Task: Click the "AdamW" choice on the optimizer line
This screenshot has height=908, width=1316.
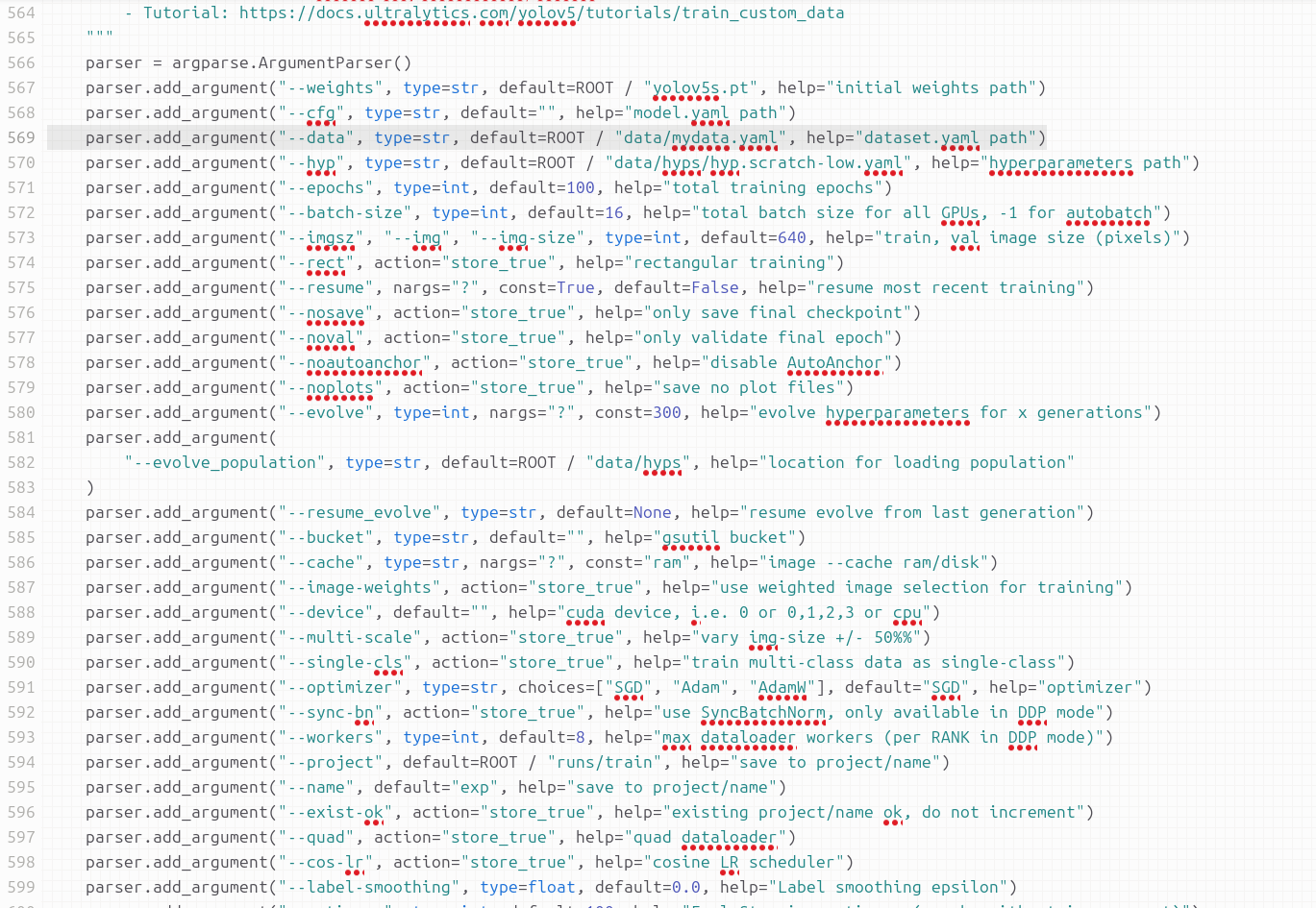Action: tap(782, 687)
